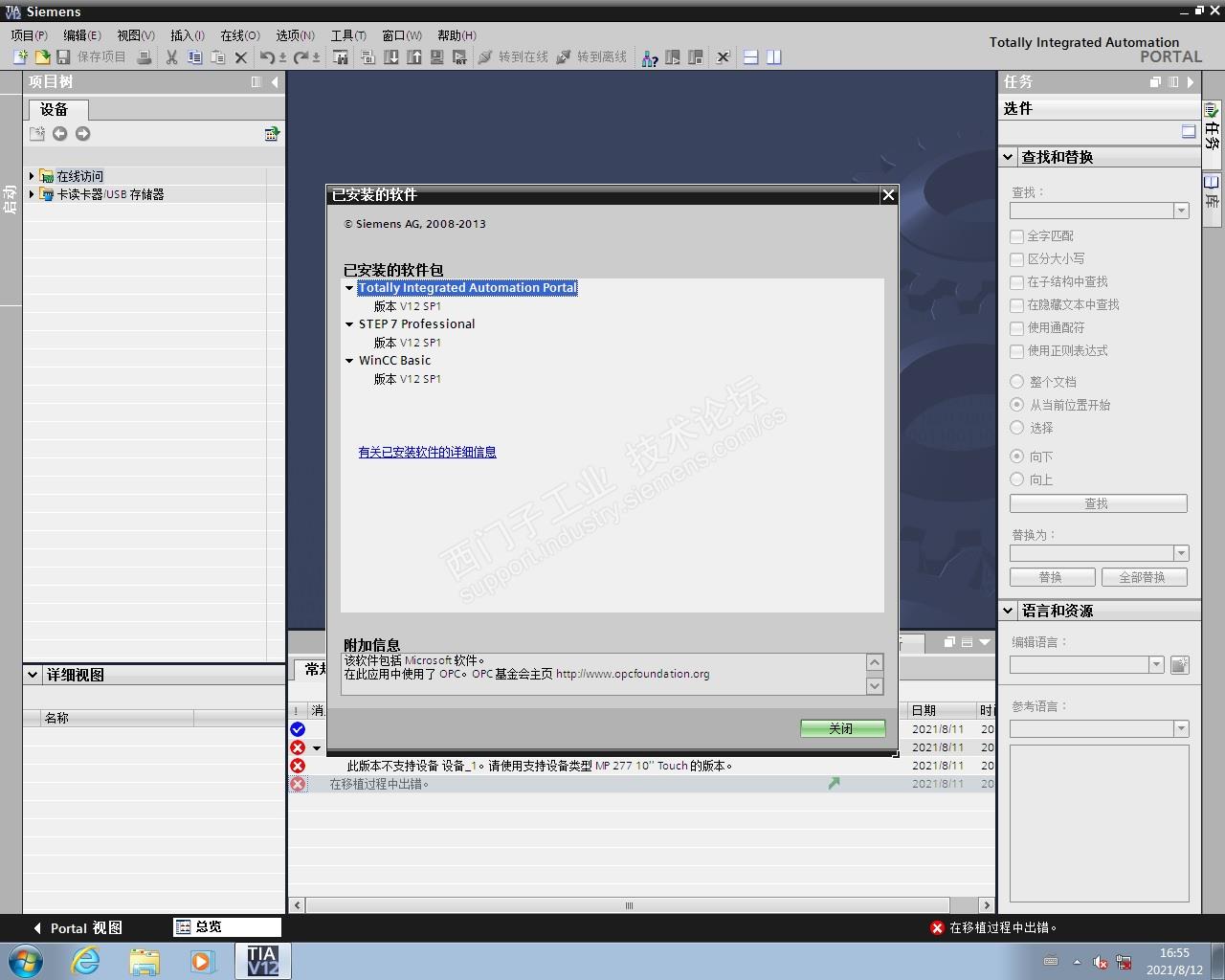Image resolution: width=1225 pixels, height=980 pixels.
Task: Open the 有关已安装软件的详细信息 link
Action: coord(427,453)
